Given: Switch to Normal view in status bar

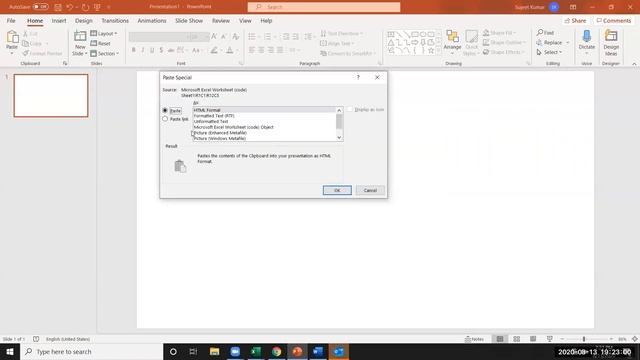Looking at the screenshot, I should 500,339.
